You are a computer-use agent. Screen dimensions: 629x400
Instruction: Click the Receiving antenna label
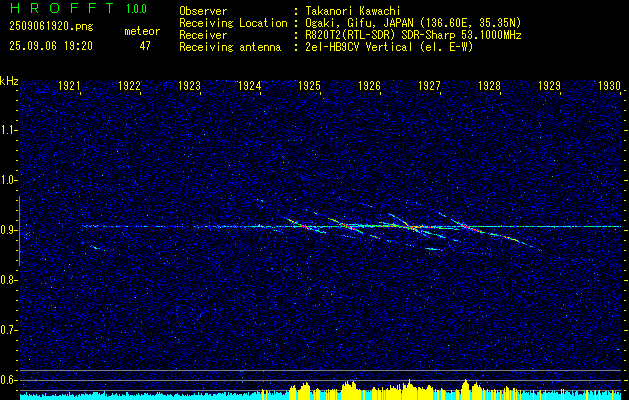point(230,47)
